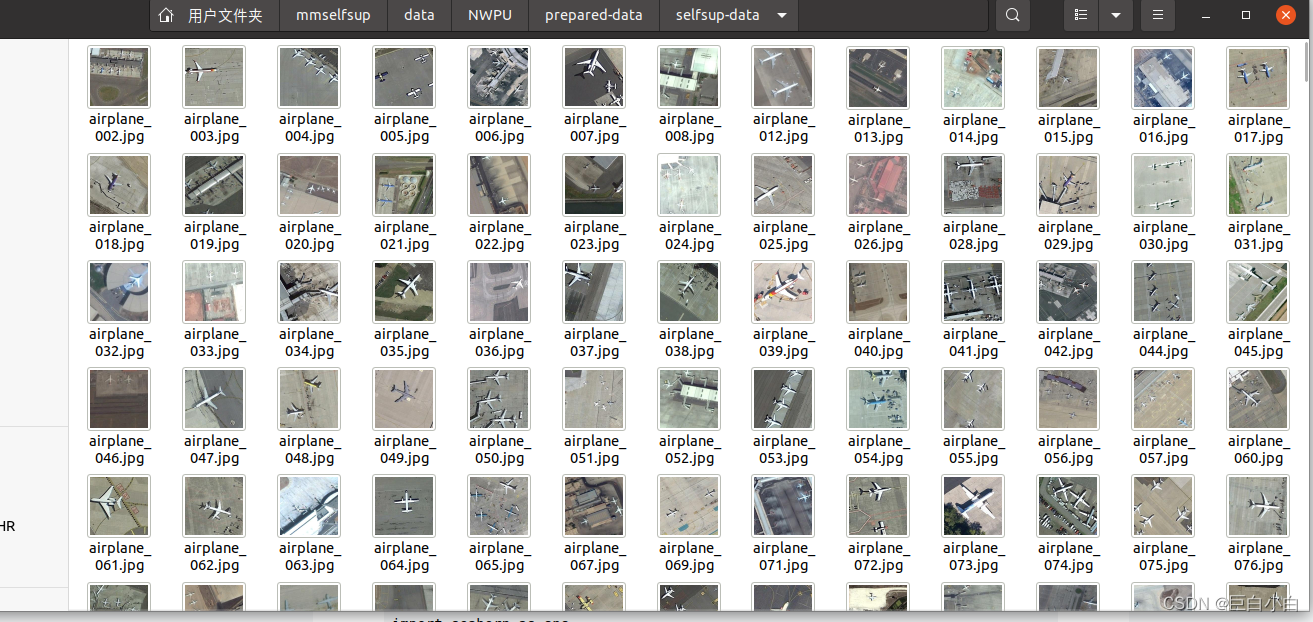Select the airplane_016.jpg thumbnail
Screen dimensions: 1313x622
coord(1163,77)
